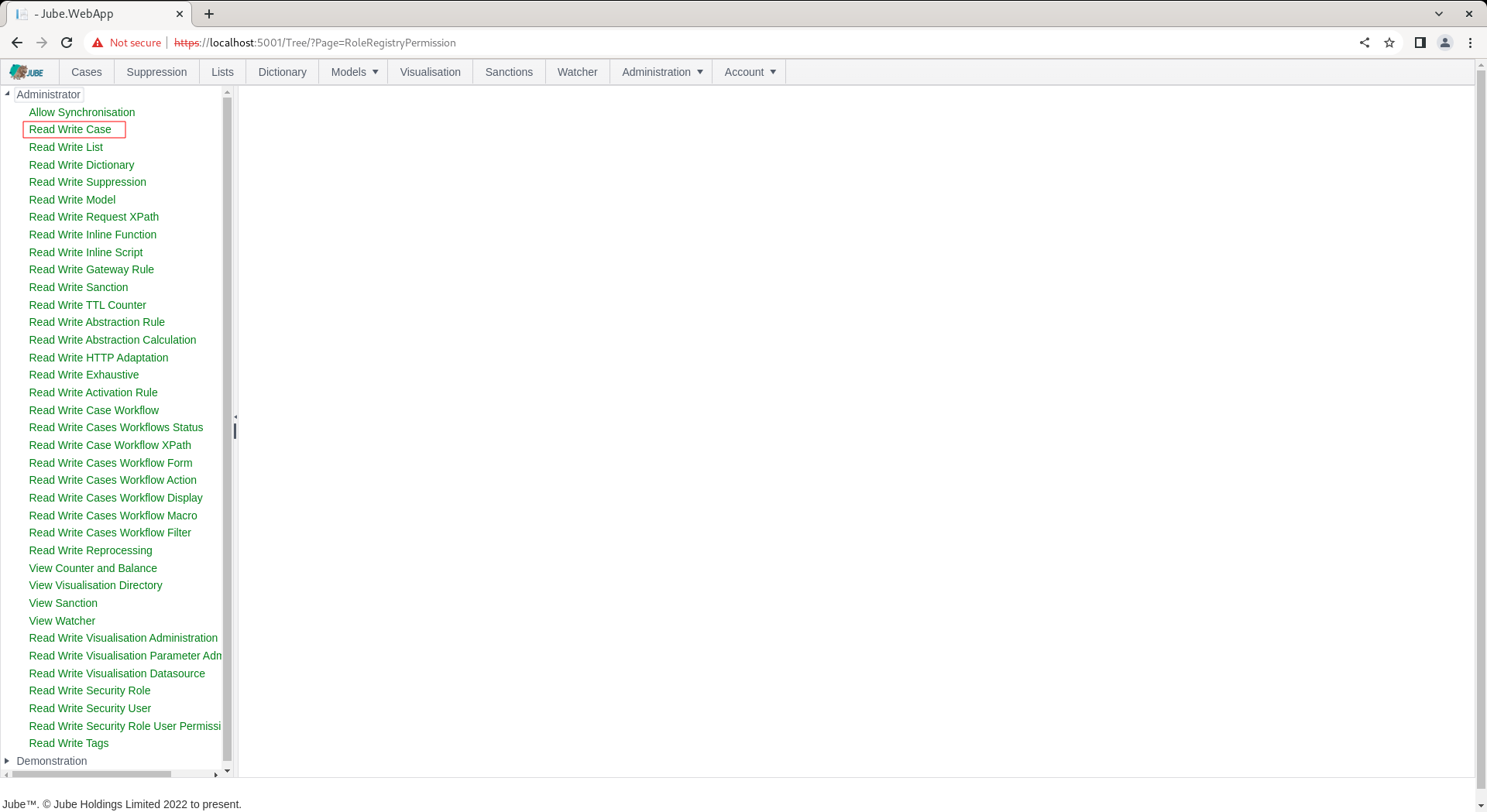The image size is (1487, 812).
Task: Bookmark this page with the star icon
Action: [x=1389, y=43]
